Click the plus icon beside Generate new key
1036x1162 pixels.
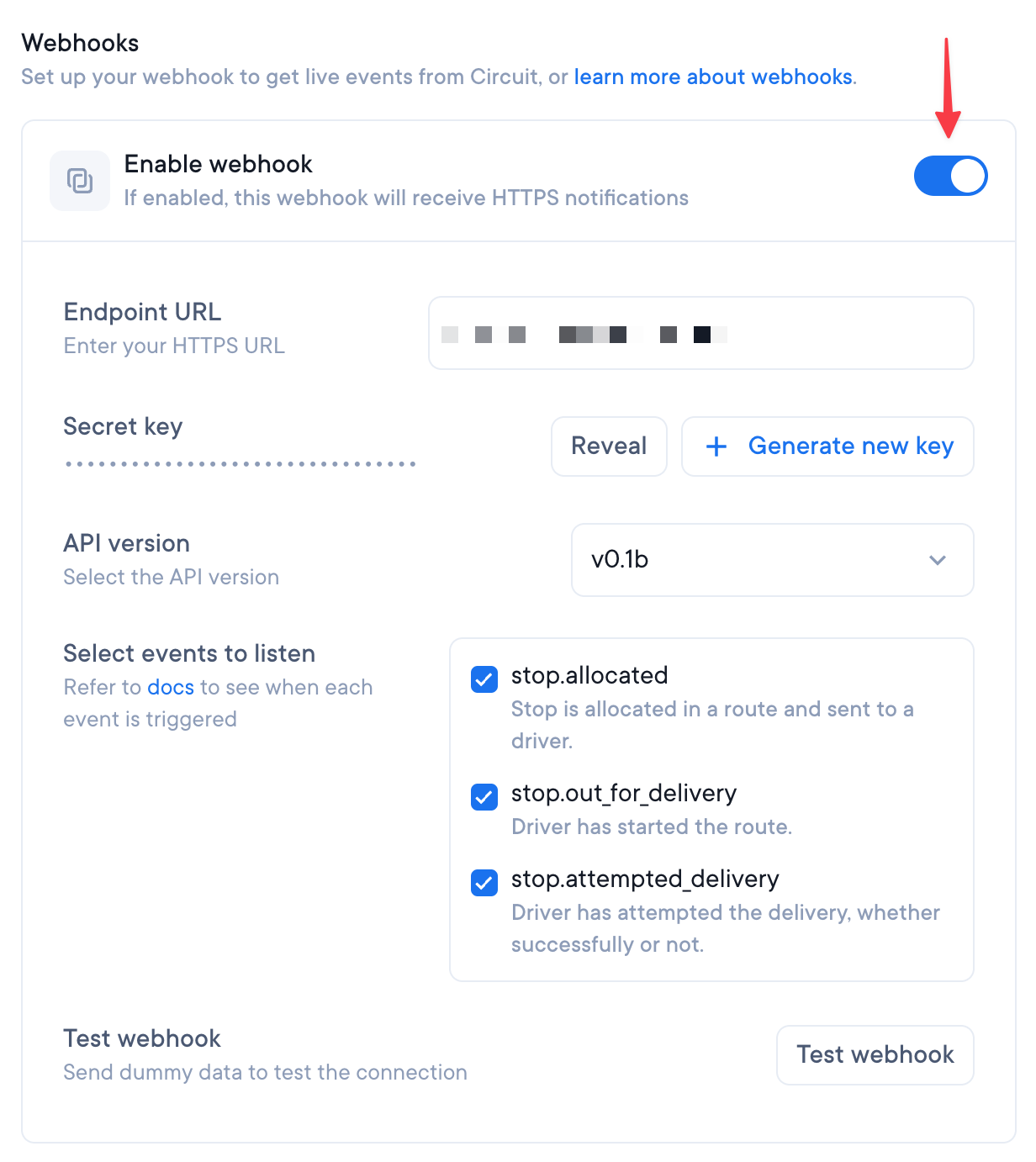[x=716, y=446]
